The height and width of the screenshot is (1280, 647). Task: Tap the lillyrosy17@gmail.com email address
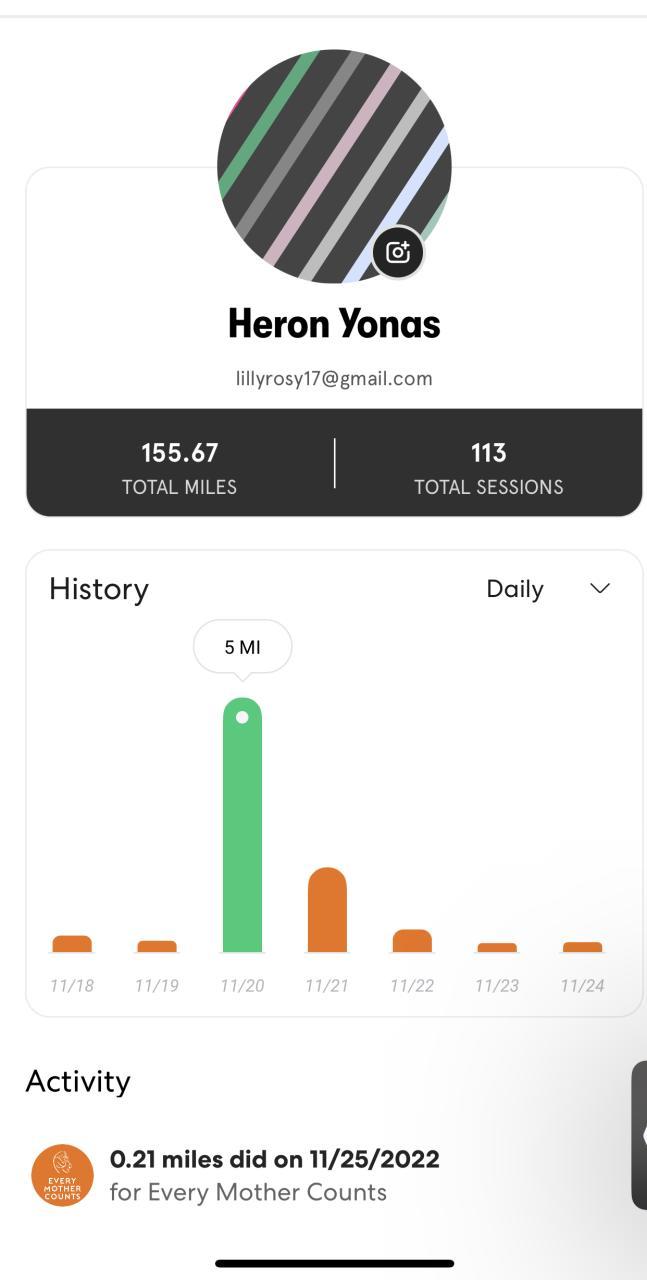coord(334,378)
